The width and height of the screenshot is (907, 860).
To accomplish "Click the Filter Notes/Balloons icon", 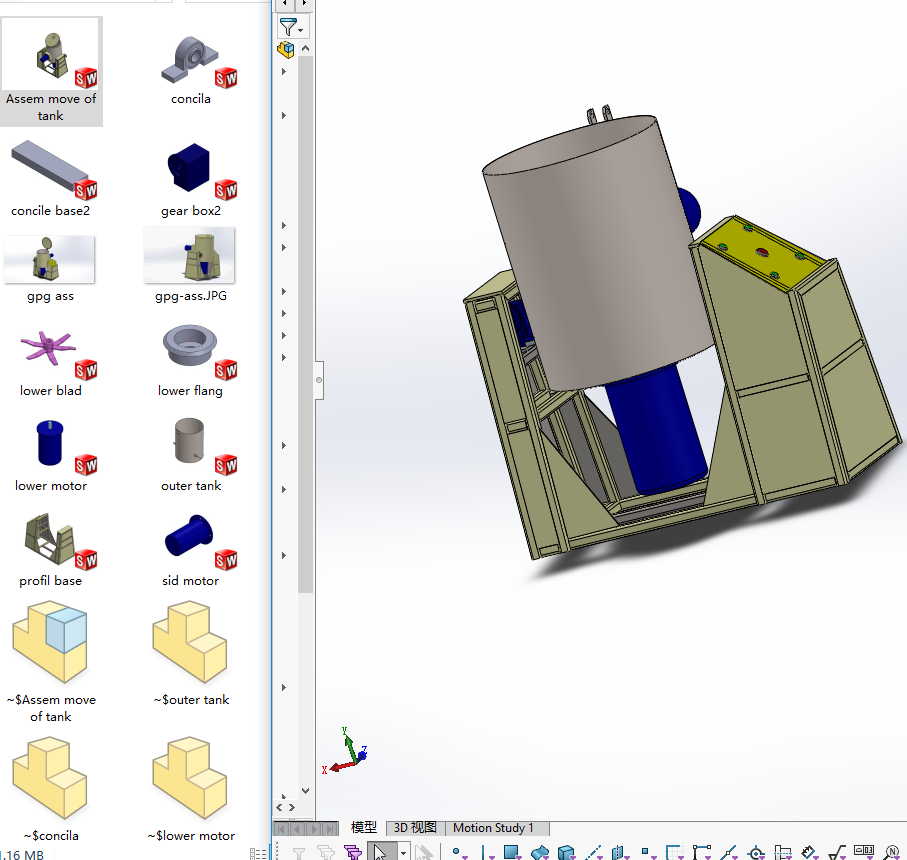I will click(891, 852).
